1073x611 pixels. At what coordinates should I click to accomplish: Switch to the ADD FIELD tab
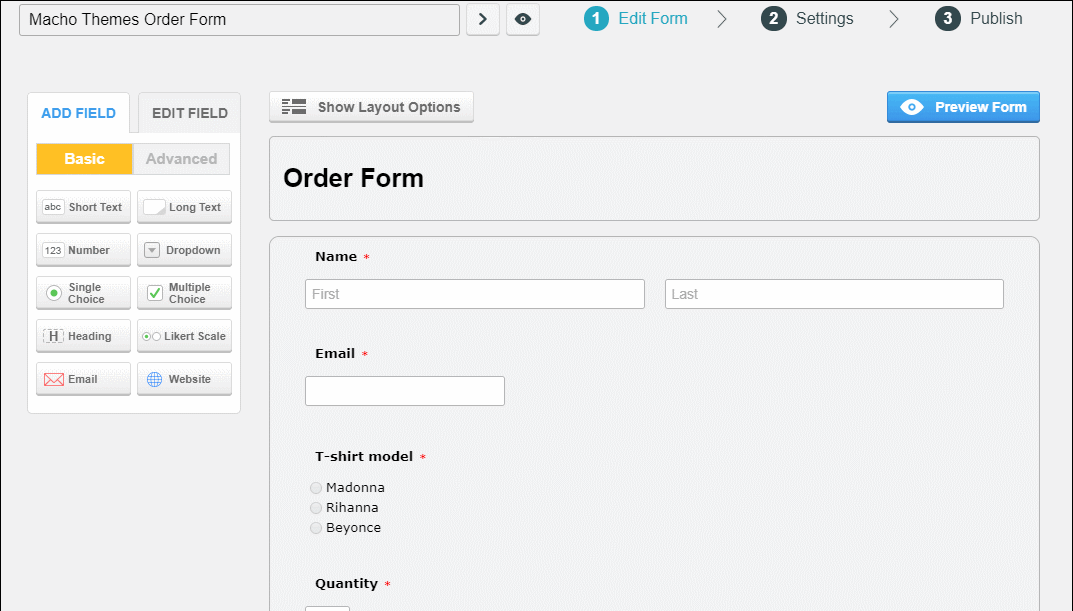79,113
